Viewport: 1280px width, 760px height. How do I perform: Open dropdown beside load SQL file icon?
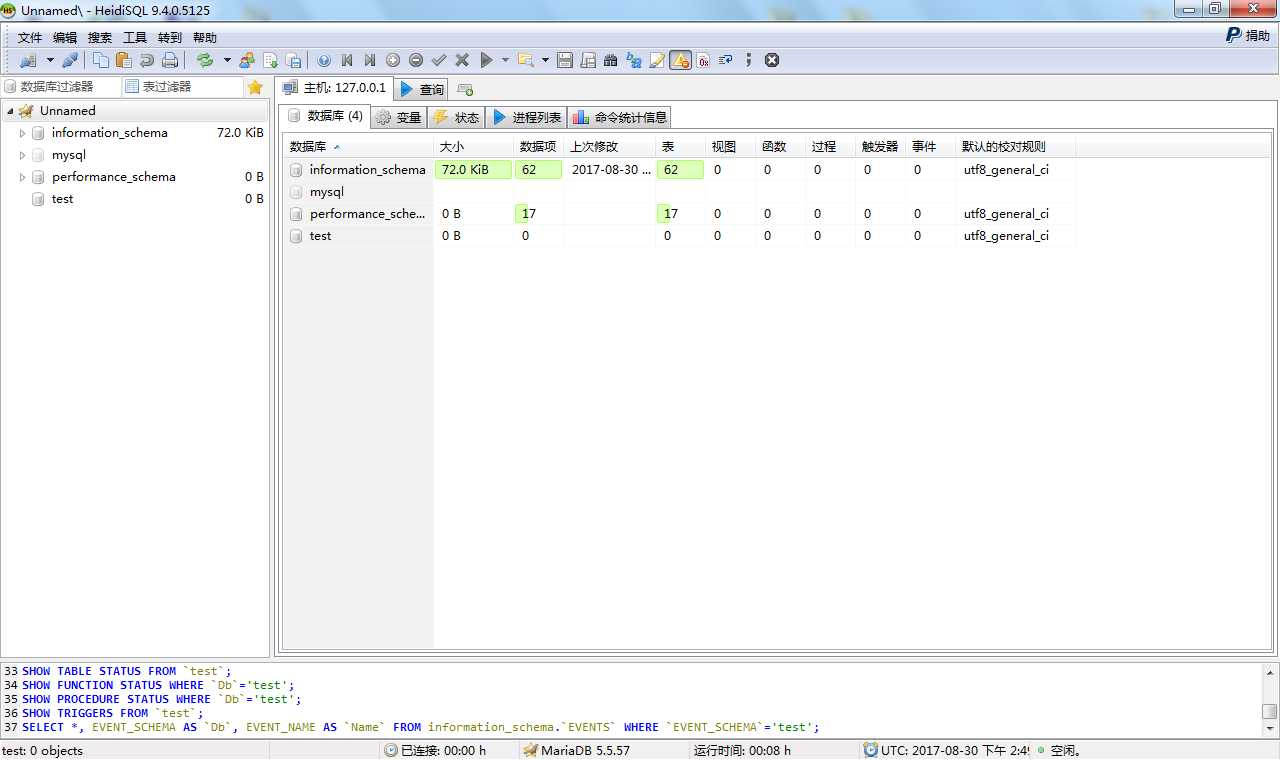click(x=545, y=60)
